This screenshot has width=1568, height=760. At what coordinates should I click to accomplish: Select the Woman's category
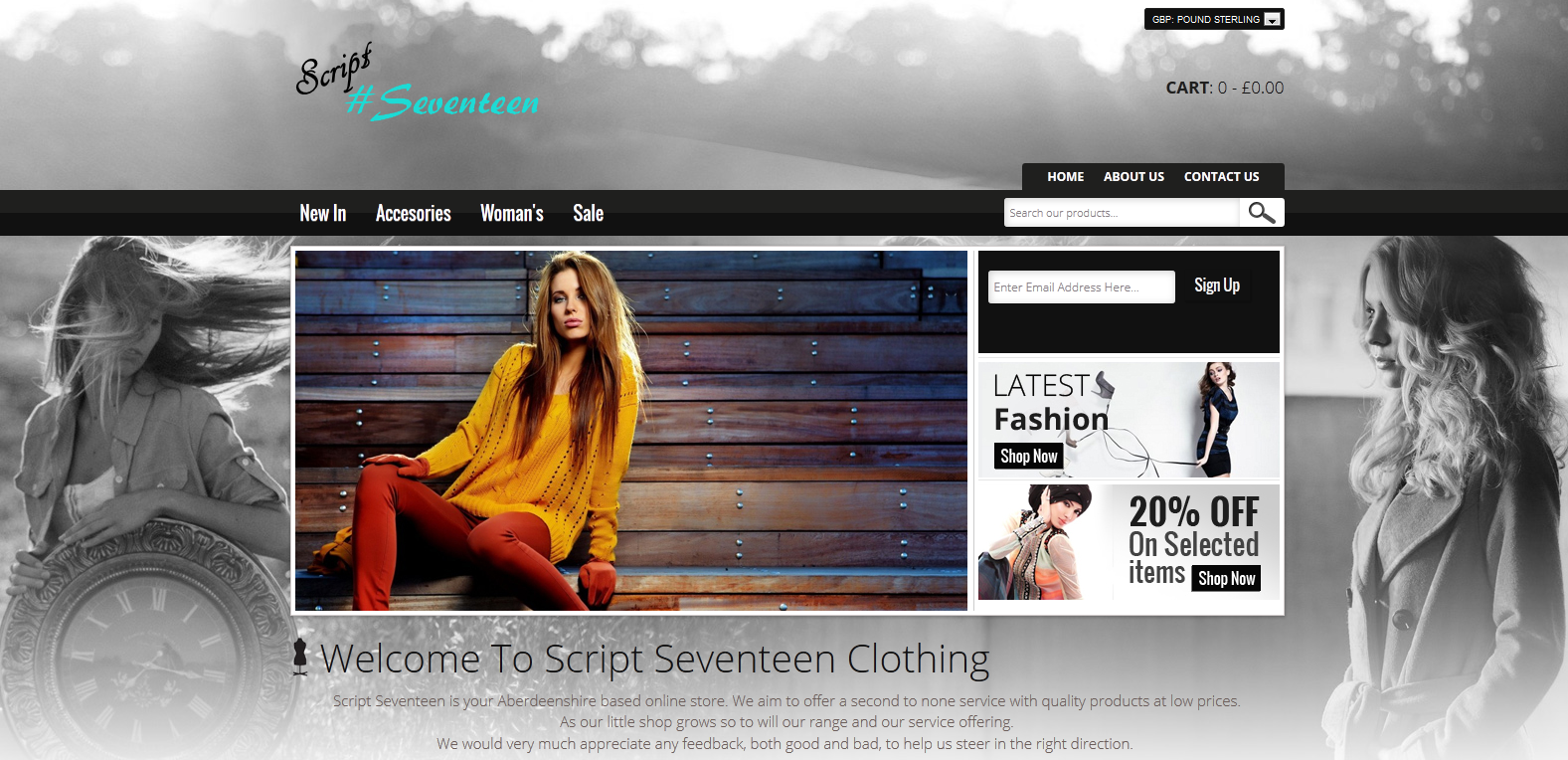point(512,213)
